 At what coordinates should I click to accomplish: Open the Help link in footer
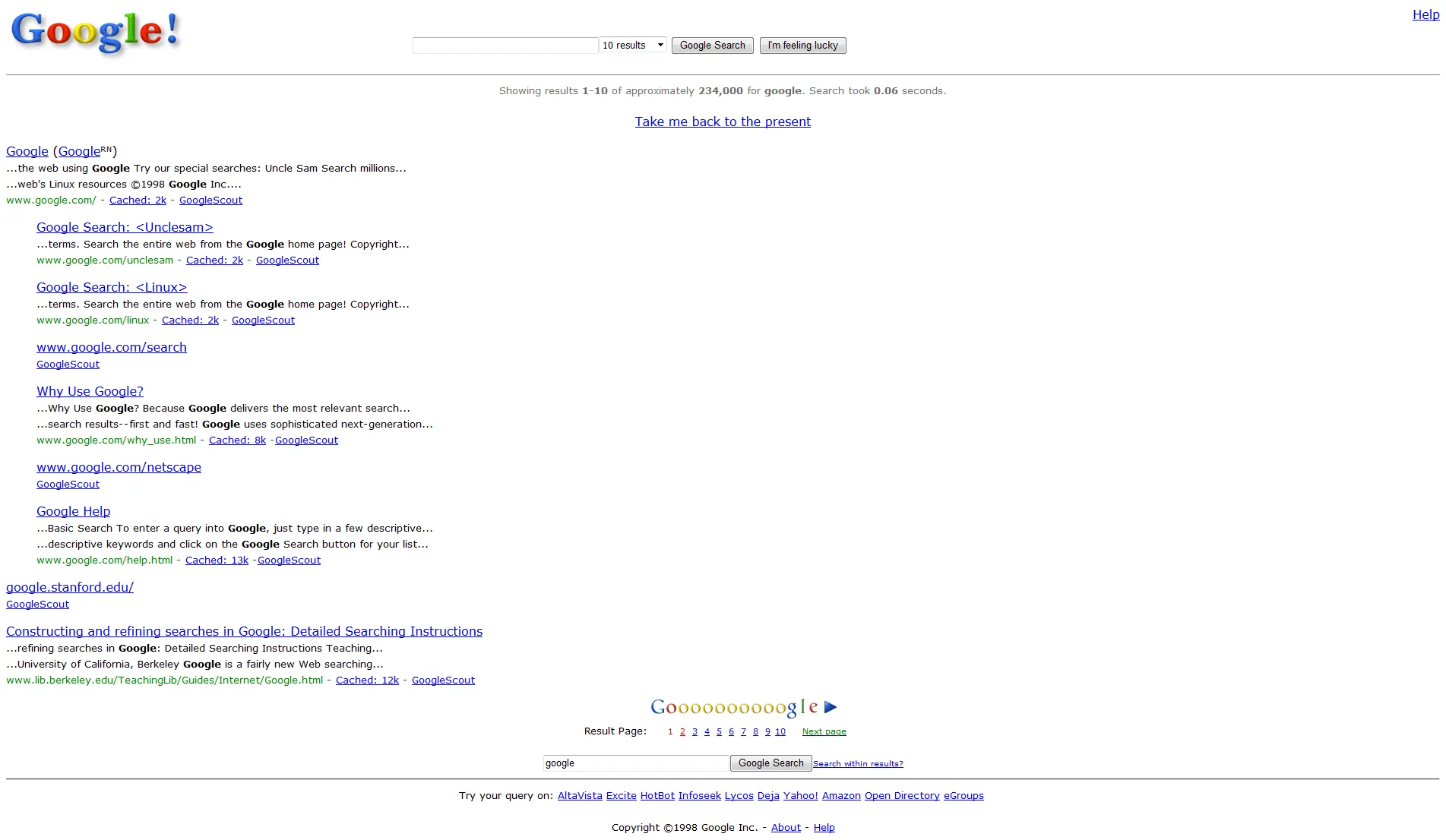pos(824,828)
